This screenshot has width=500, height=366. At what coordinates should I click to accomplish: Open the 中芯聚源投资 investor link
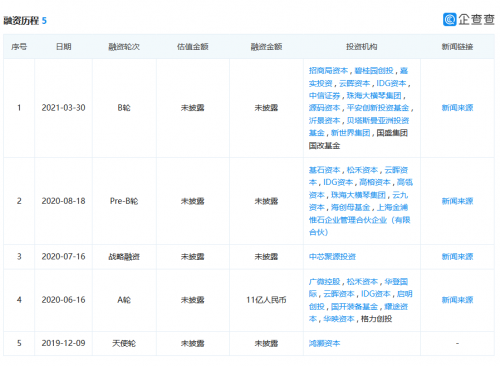332,257
